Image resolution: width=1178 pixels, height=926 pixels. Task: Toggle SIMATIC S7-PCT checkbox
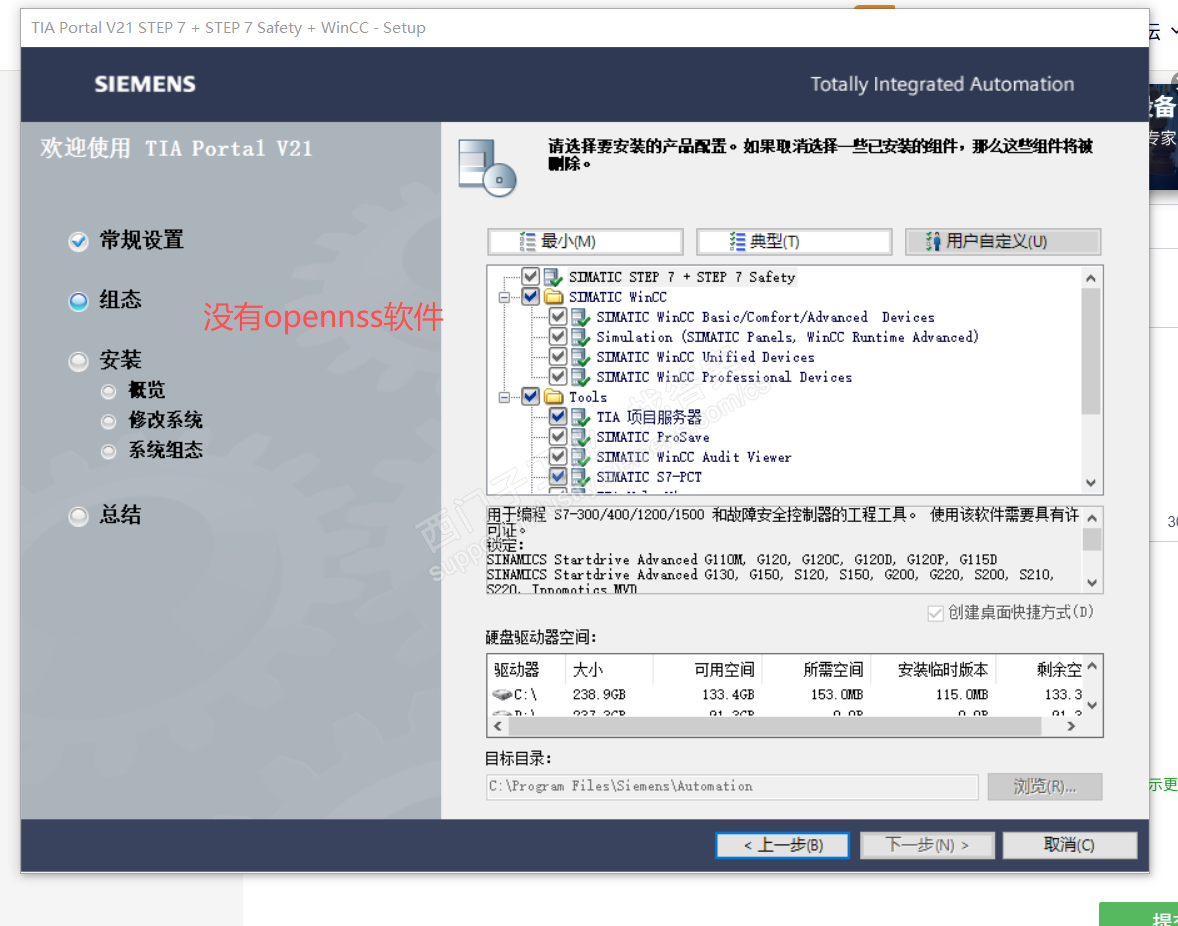coord(557,475)
